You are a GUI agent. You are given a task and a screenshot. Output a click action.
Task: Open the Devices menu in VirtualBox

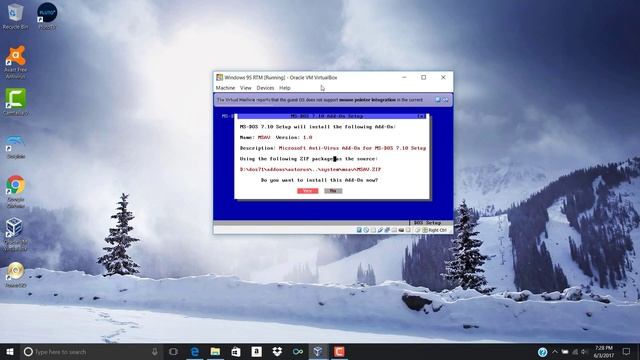point(265,88)
